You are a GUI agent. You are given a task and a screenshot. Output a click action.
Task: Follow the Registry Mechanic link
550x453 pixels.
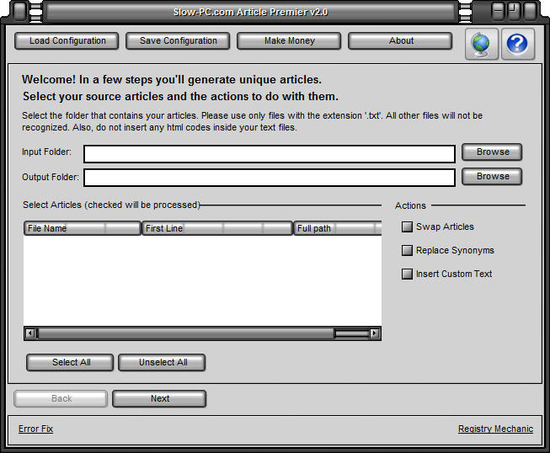pyautogui.click(x=495, y=429)
